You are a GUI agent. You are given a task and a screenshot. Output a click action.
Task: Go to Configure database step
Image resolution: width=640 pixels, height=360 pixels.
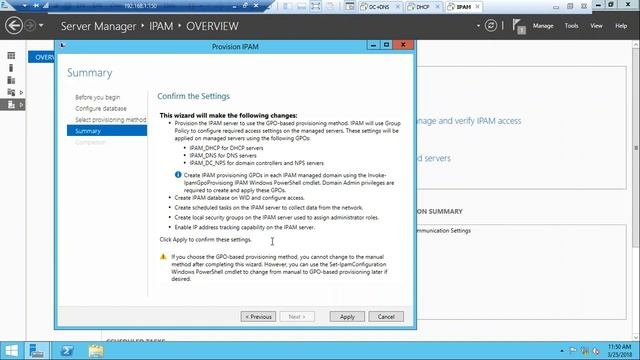point(101,109)
